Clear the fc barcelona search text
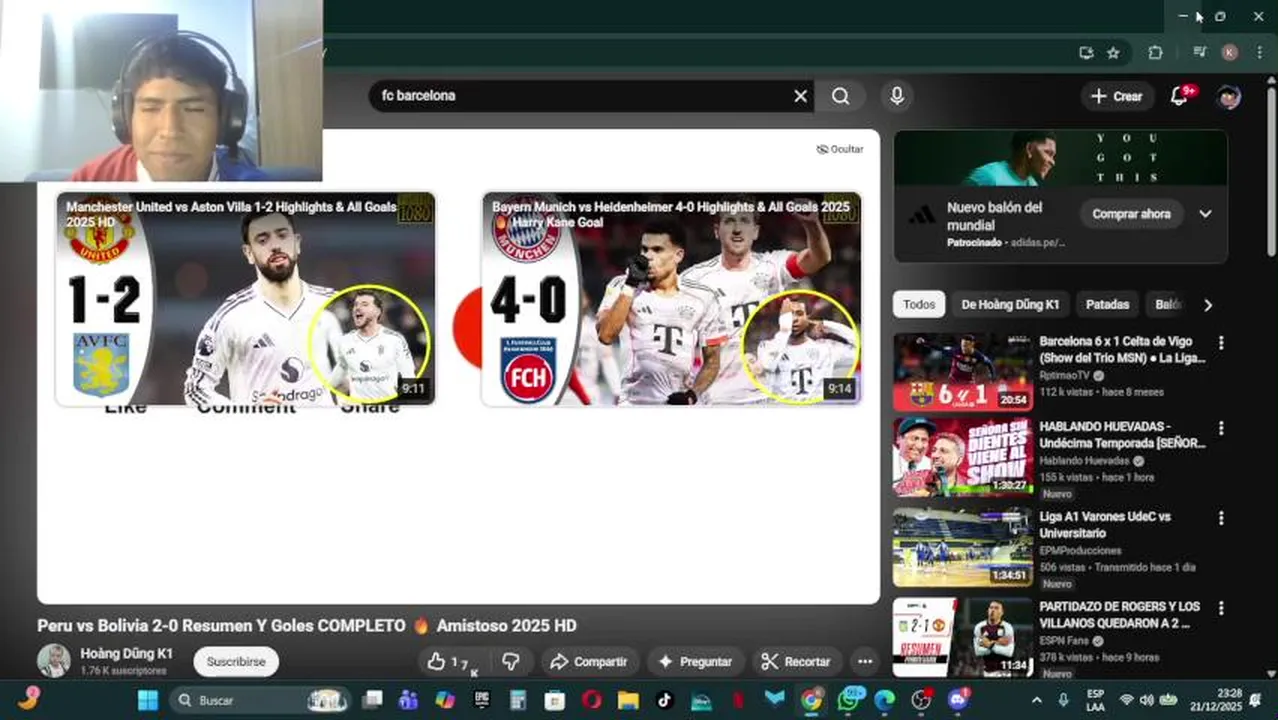Screen dimensions: 1278x720 [800, 96]
